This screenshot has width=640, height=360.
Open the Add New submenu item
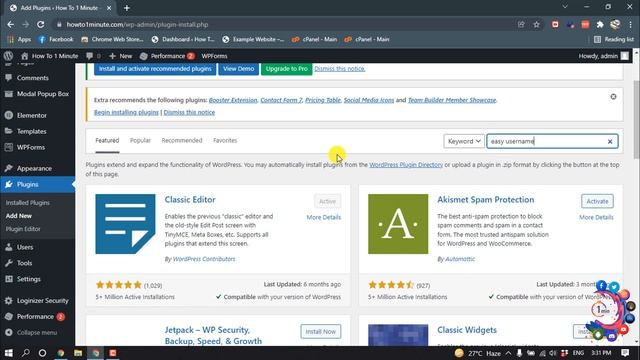point(19,216)
